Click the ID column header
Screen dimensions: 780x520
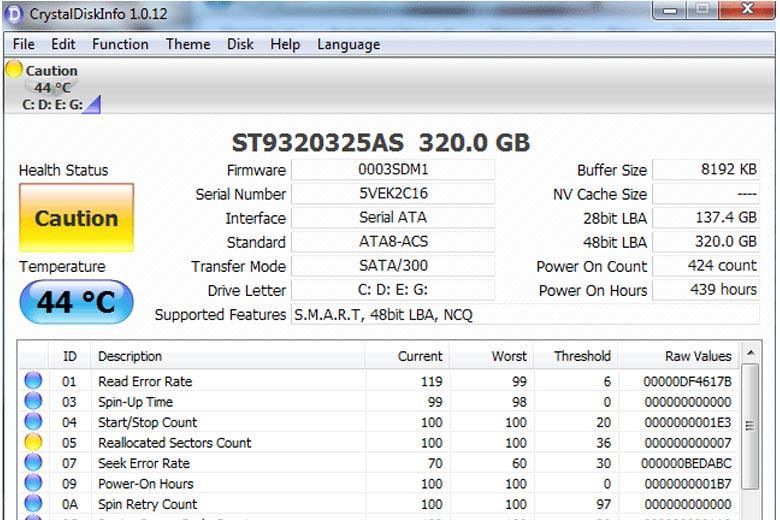[70, 356]
